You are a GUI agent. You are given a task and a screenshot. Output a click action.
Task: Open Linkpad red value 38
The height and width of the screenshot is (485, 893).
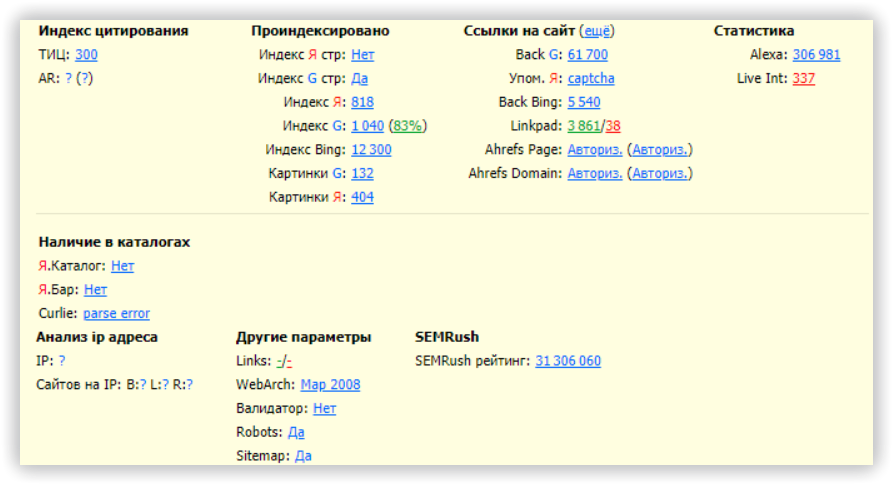[613, 126]
